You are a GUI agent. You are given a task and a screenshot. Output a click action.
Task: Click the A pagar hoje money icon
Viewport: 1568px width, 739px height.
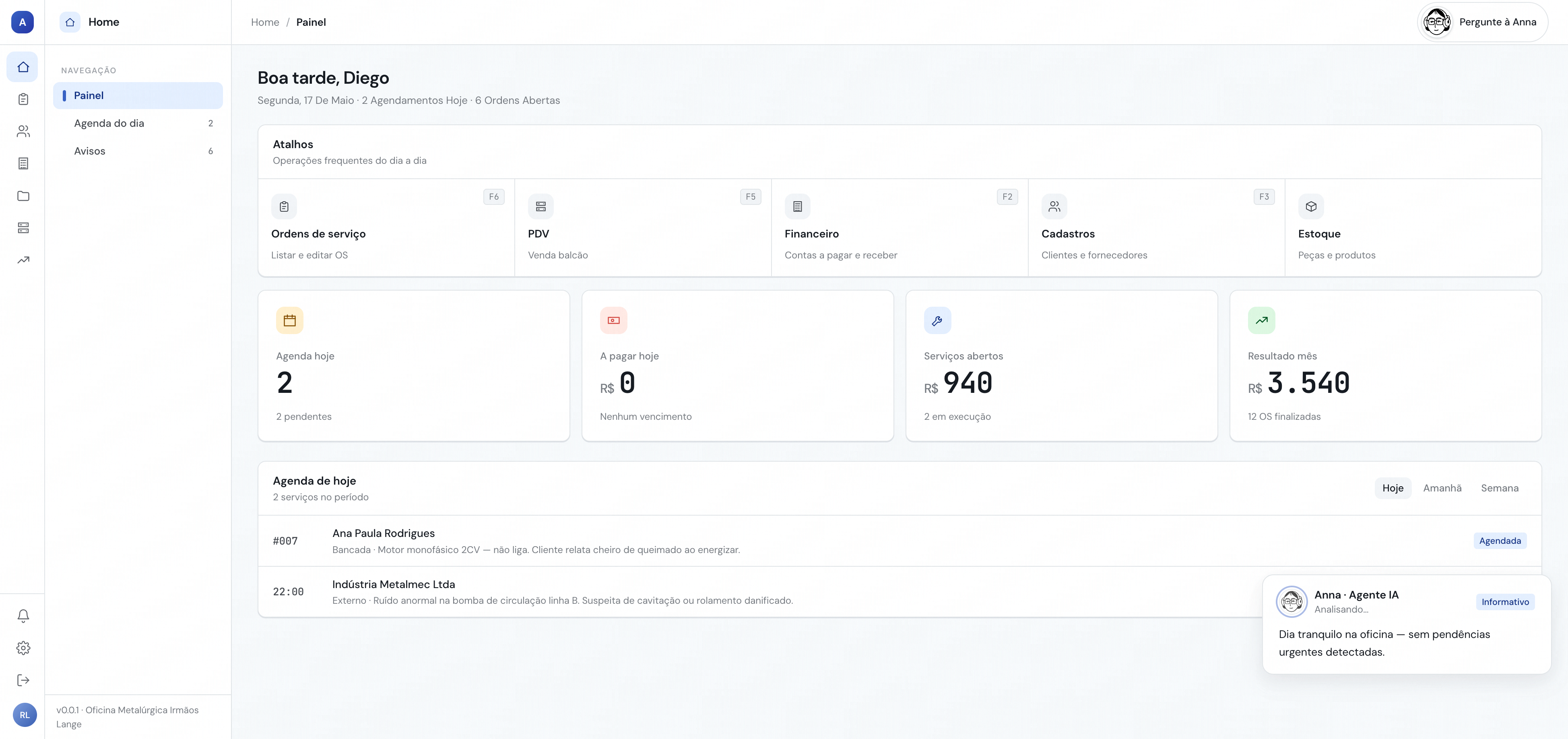(x=614, y=321)
